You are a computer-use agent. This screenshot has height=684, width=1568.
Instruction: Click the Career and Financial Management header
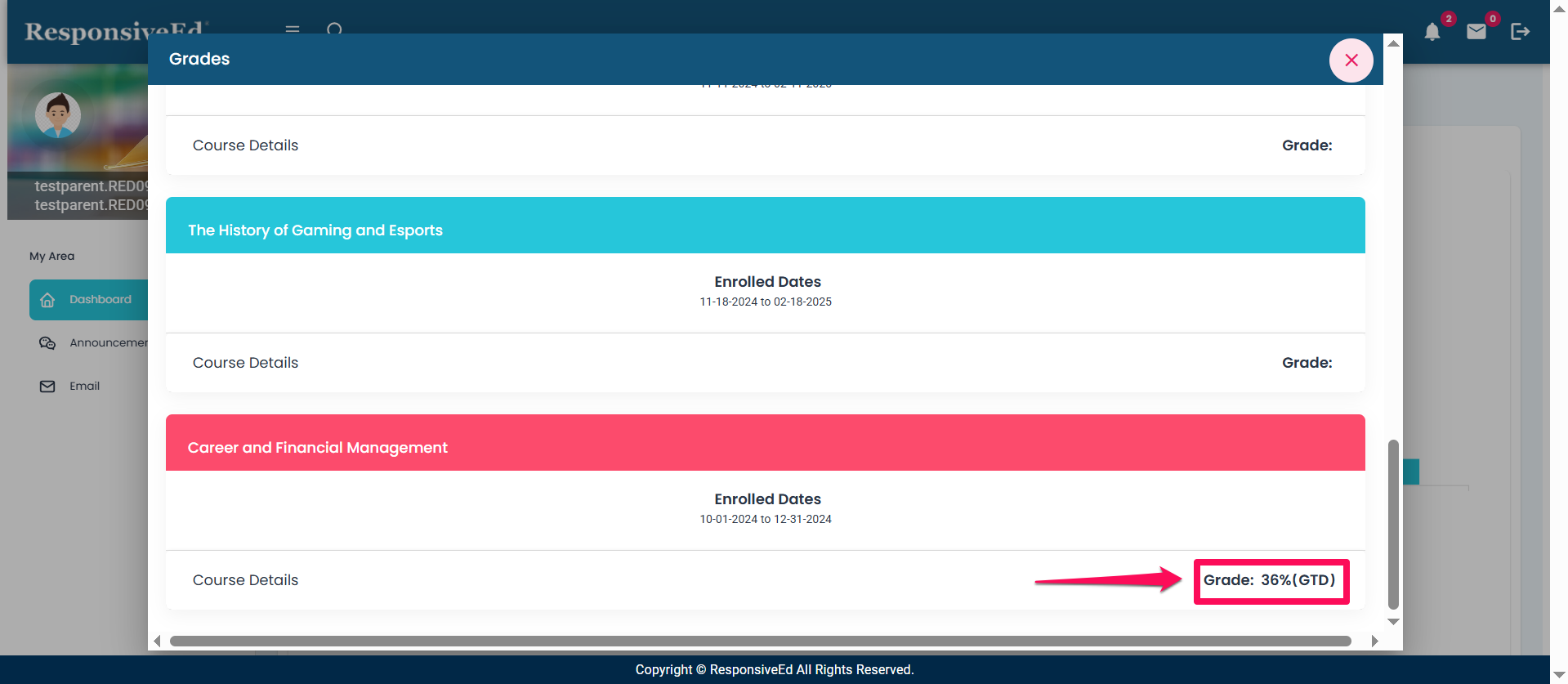click(x=317, y=448)
